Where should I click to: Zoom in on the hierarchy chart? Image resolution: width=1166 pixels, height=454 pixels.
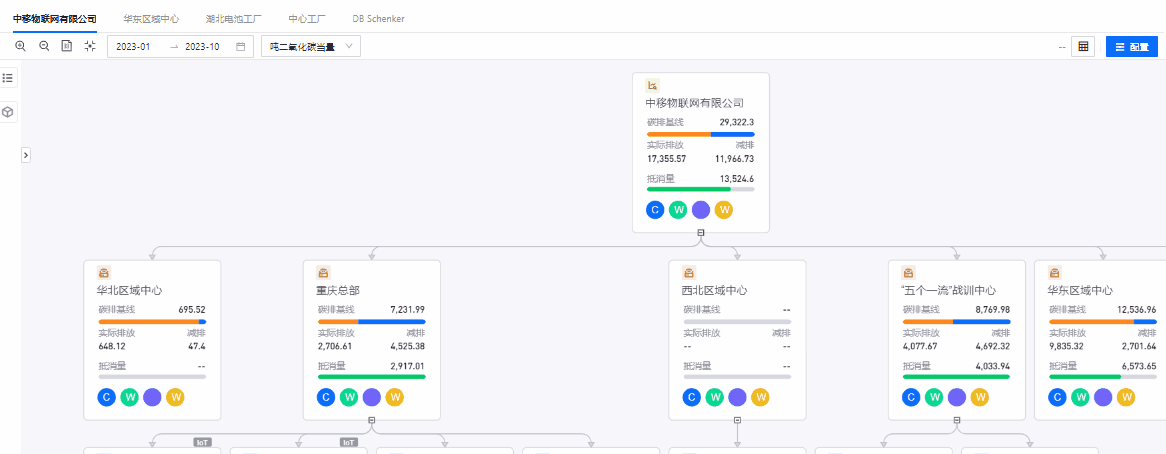(x=20, y=46)
